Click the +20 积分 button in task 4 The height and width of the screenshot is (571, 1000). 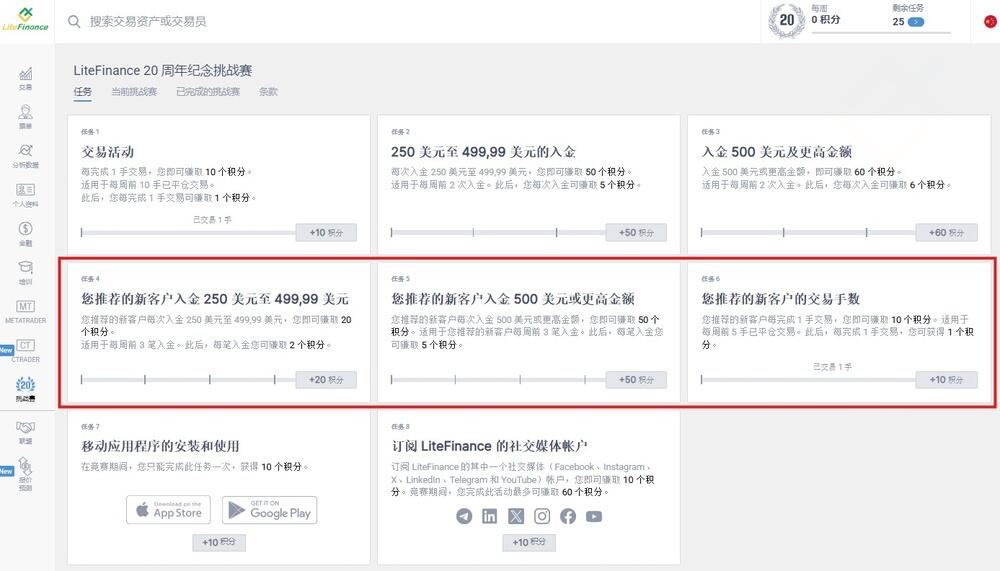pyautogui.click(x=326, y=380)
